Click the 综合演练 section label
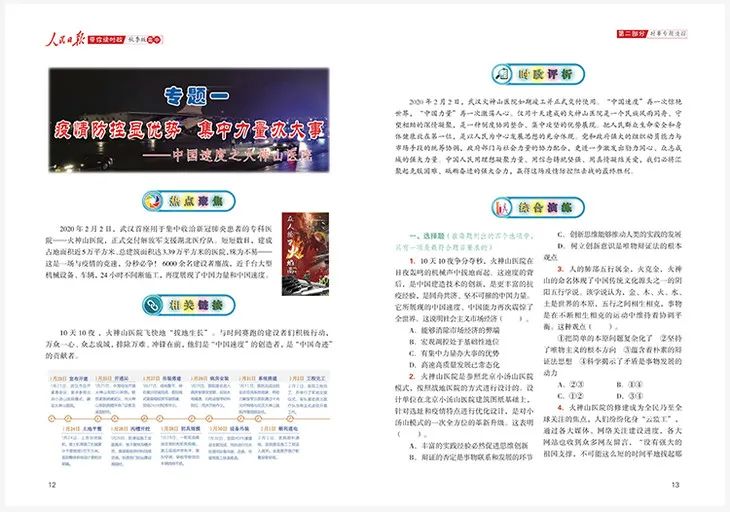730x512 pixels. point(545,207)
